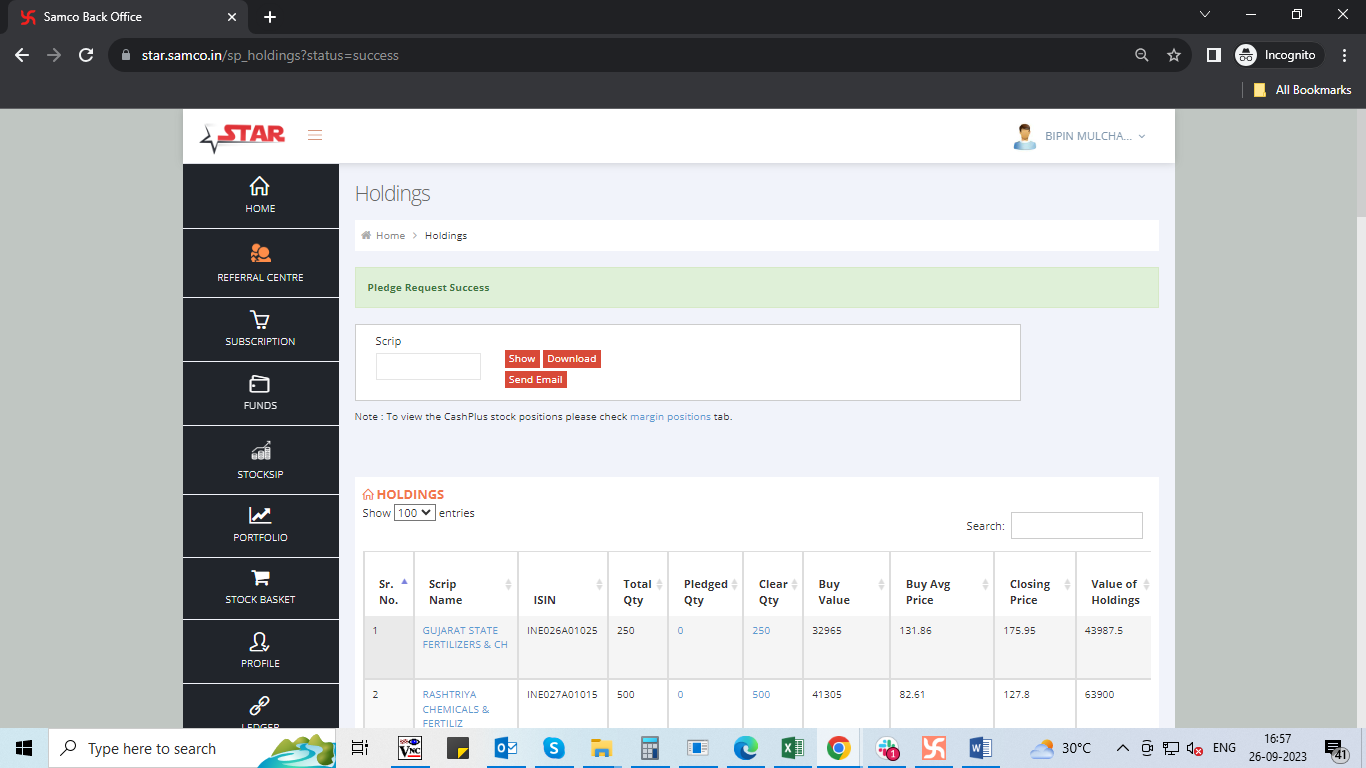Show hidden system tray icons
Screen dimensions: 1366x768
point(1122,748)
